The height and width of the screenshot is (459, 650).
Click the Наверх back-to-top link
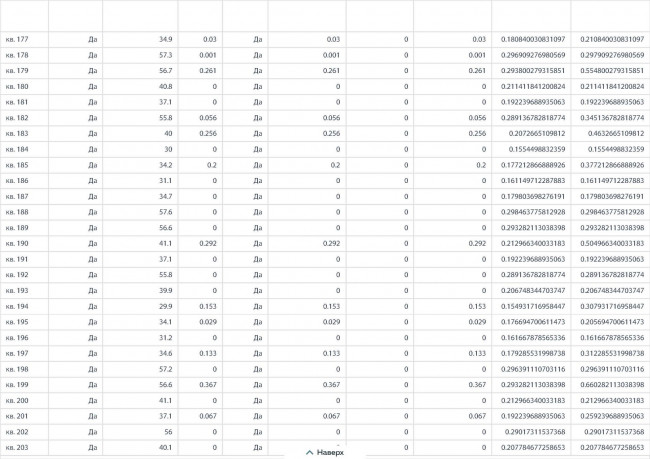pyautogui.click(x=325, y=452)
